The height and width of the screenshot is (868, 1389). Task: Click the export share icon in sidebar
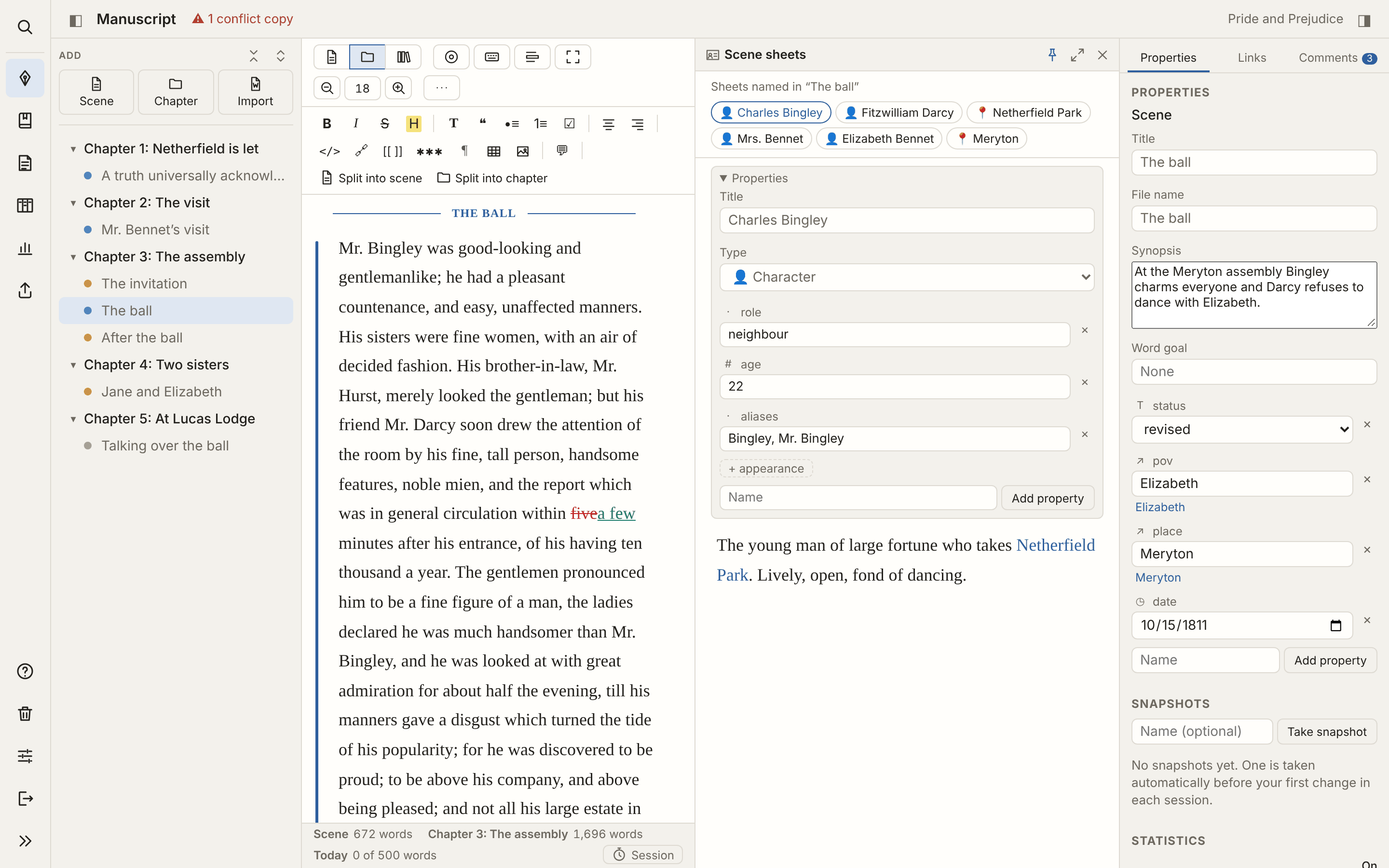tap(25, 290)
